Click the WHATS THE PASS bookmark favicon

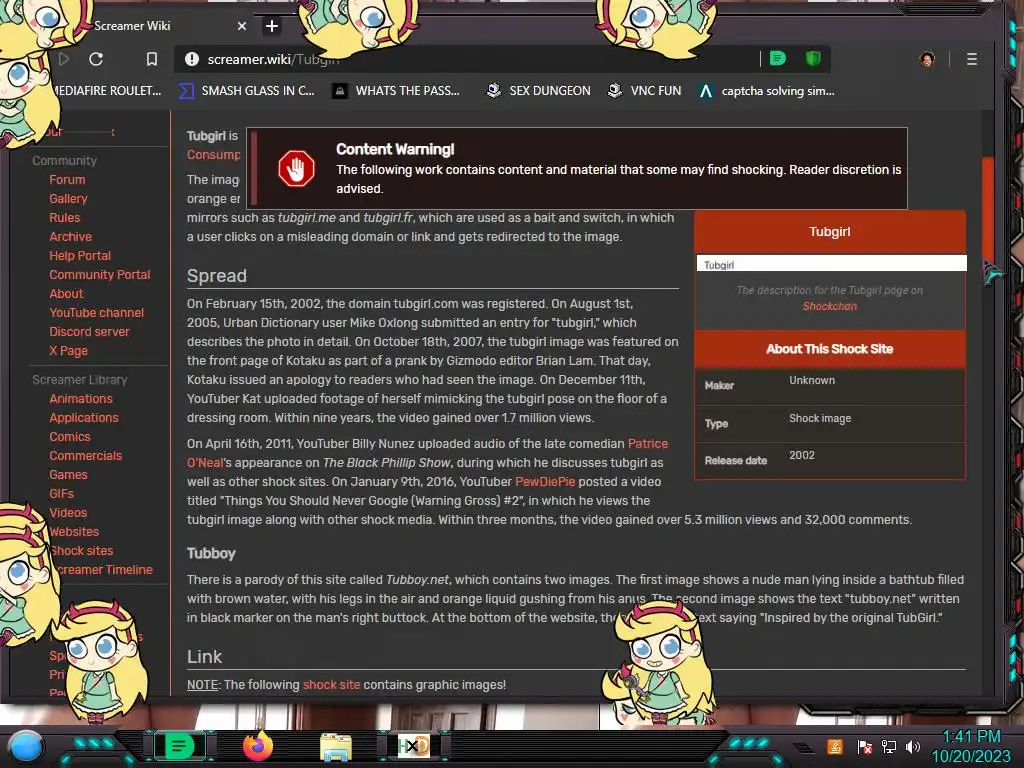[340, 91]
